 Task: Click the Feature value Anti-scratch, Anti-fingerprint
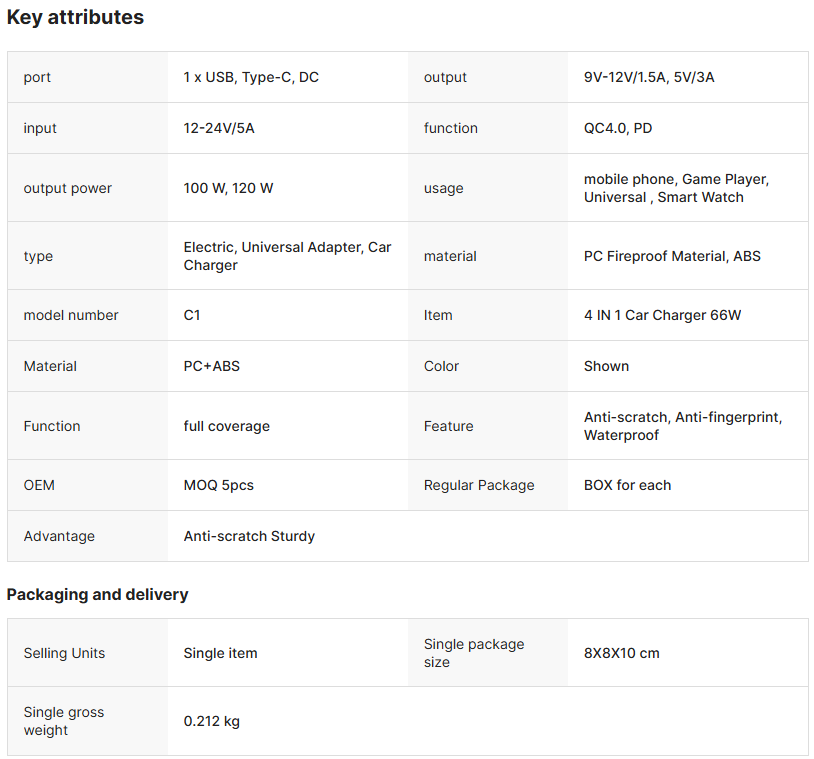(x=682, y=426)
